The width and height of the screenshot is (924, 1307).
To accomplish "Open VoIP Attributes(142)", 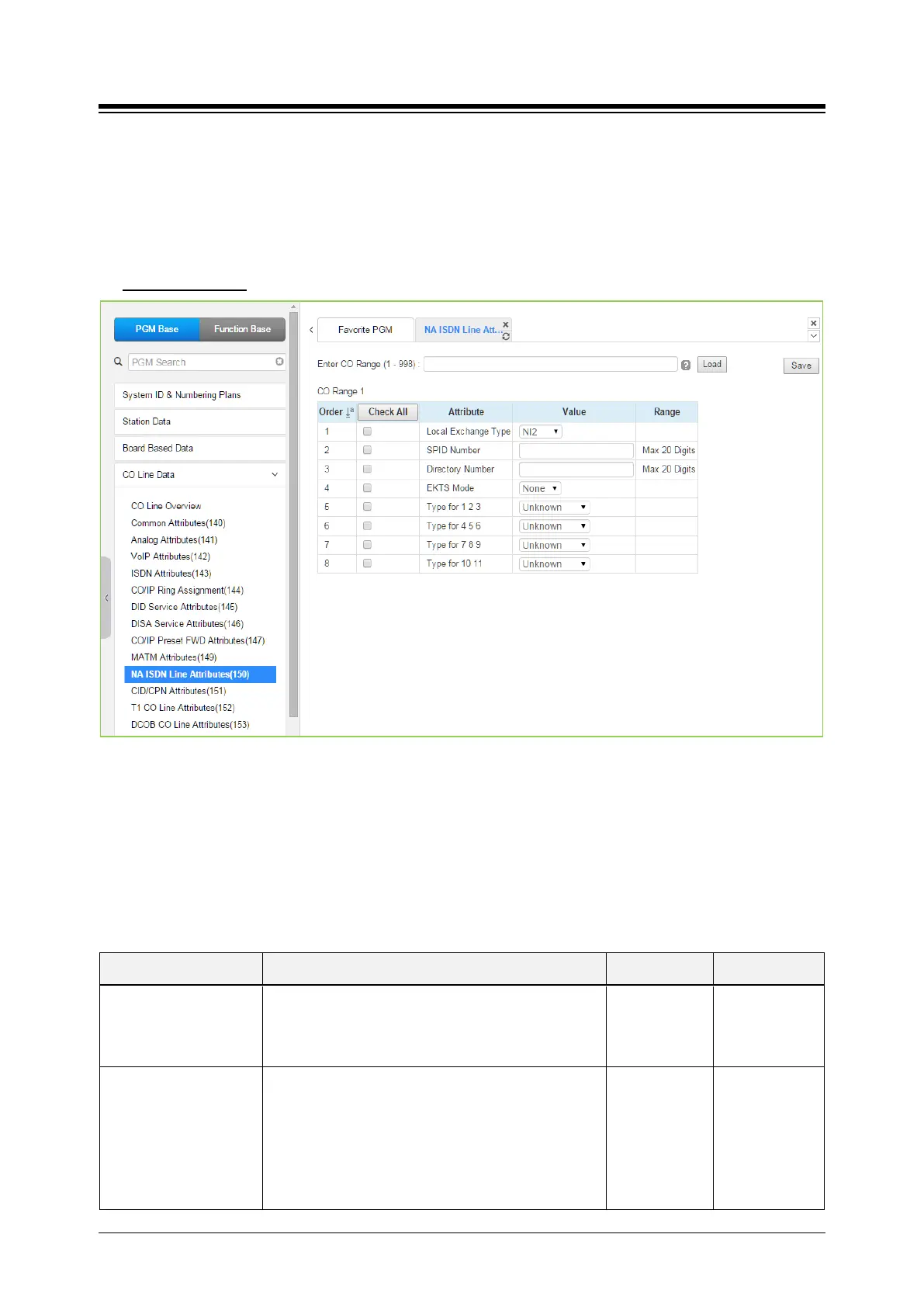I will point(171,556).
